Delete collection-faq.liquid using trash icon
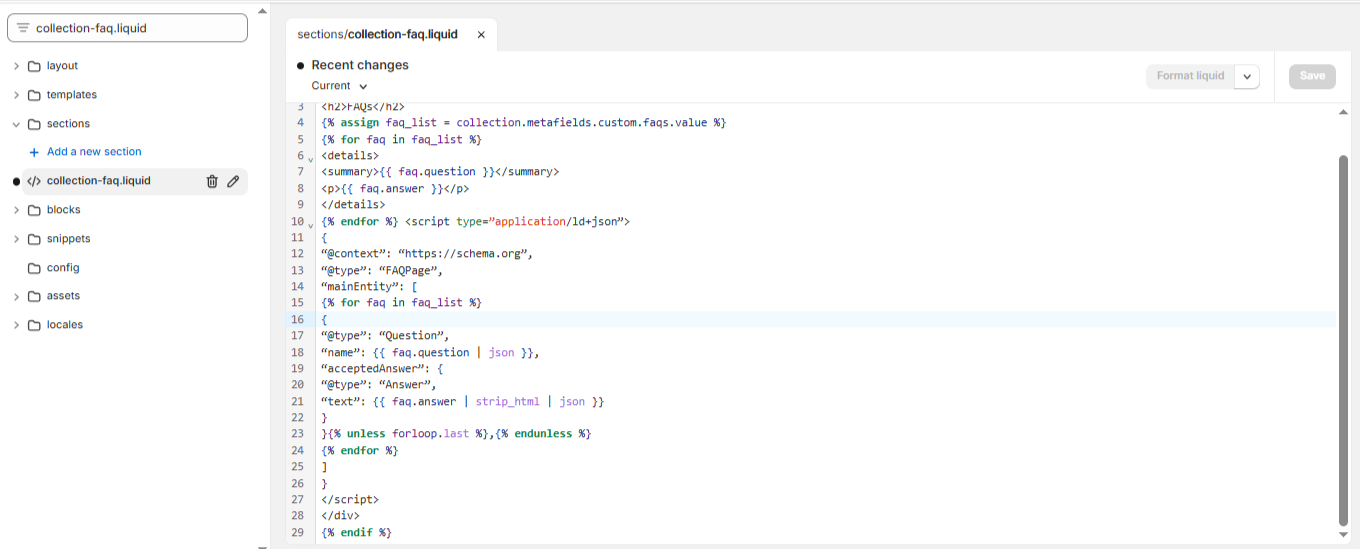Screen dimensions: 1360x549 (212, 181)
